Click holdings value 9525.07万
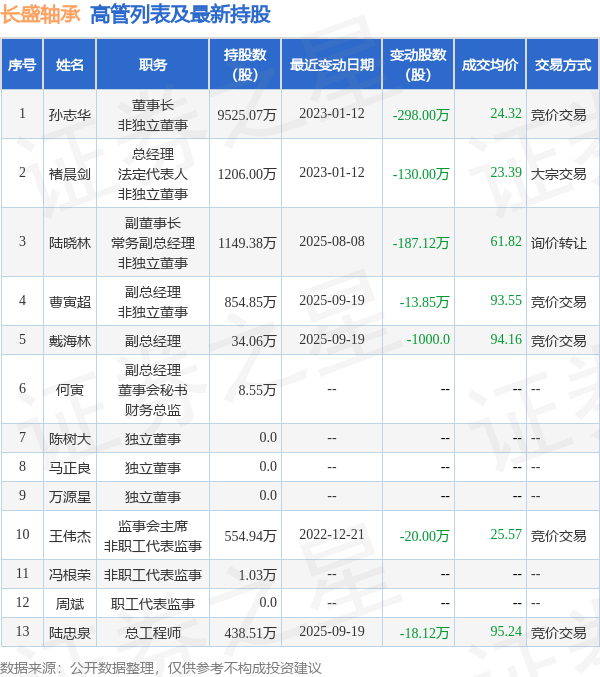Viewport: 600px width, 677px height. pyautogui.click(x=246, y=115)
